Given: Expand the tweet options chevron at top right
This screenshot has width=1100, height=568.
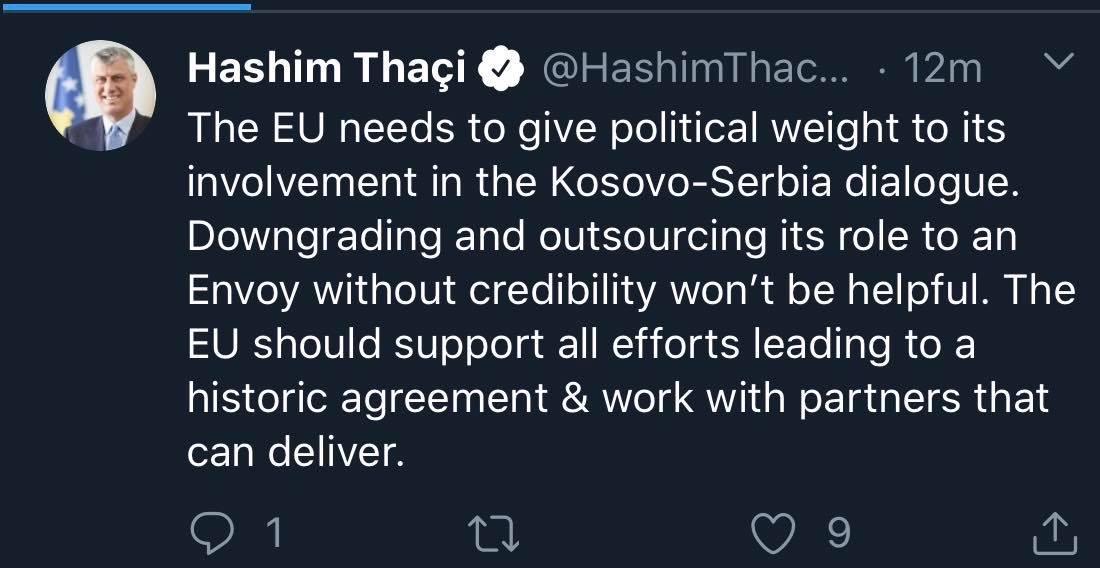Looking at the screenshot, I should (x=1059, y=62).
